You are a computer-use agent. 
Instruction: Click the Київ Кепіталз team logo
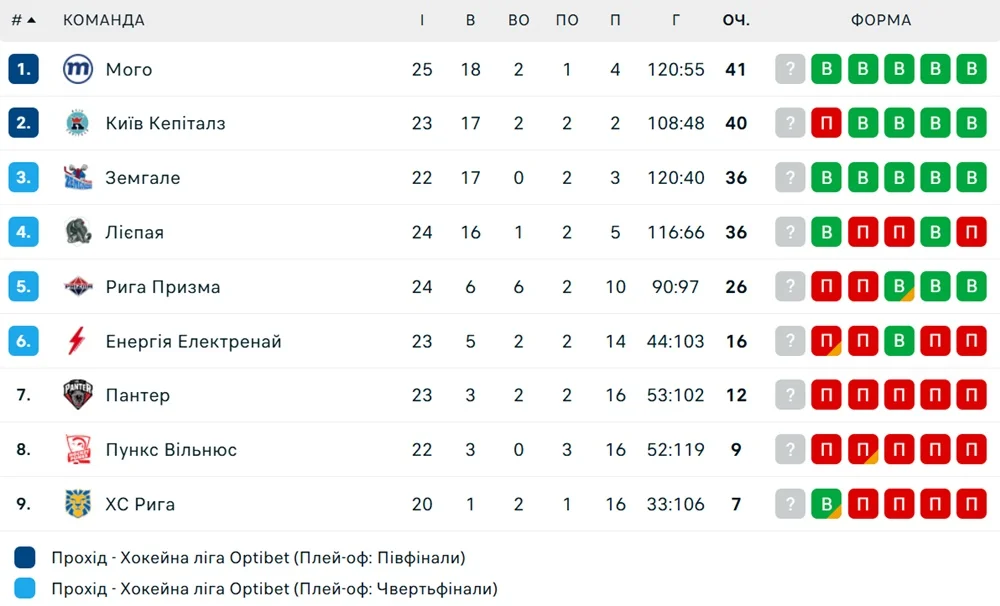pyautogui.click(x=77, y=123)
